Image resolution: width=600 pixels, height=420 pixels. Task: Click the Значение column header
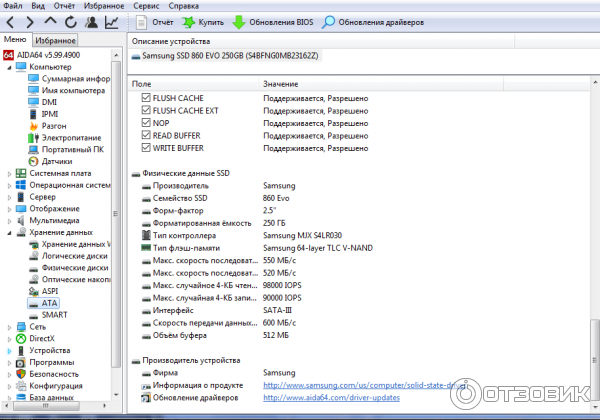click(381, 84)
